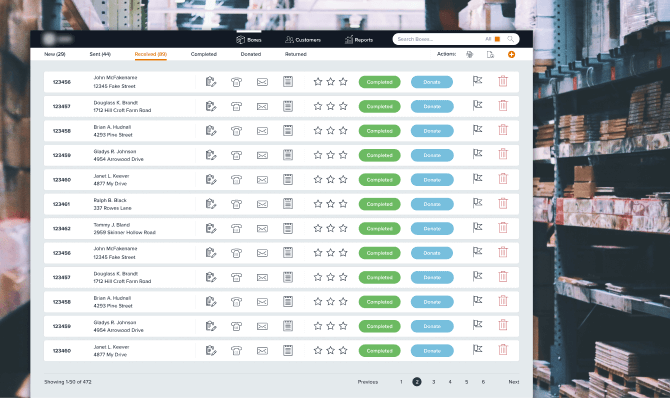Delete the Ralph B. Black box with trash icon
The width and height of the screenshot is (670, 398).
coord(503,203)
